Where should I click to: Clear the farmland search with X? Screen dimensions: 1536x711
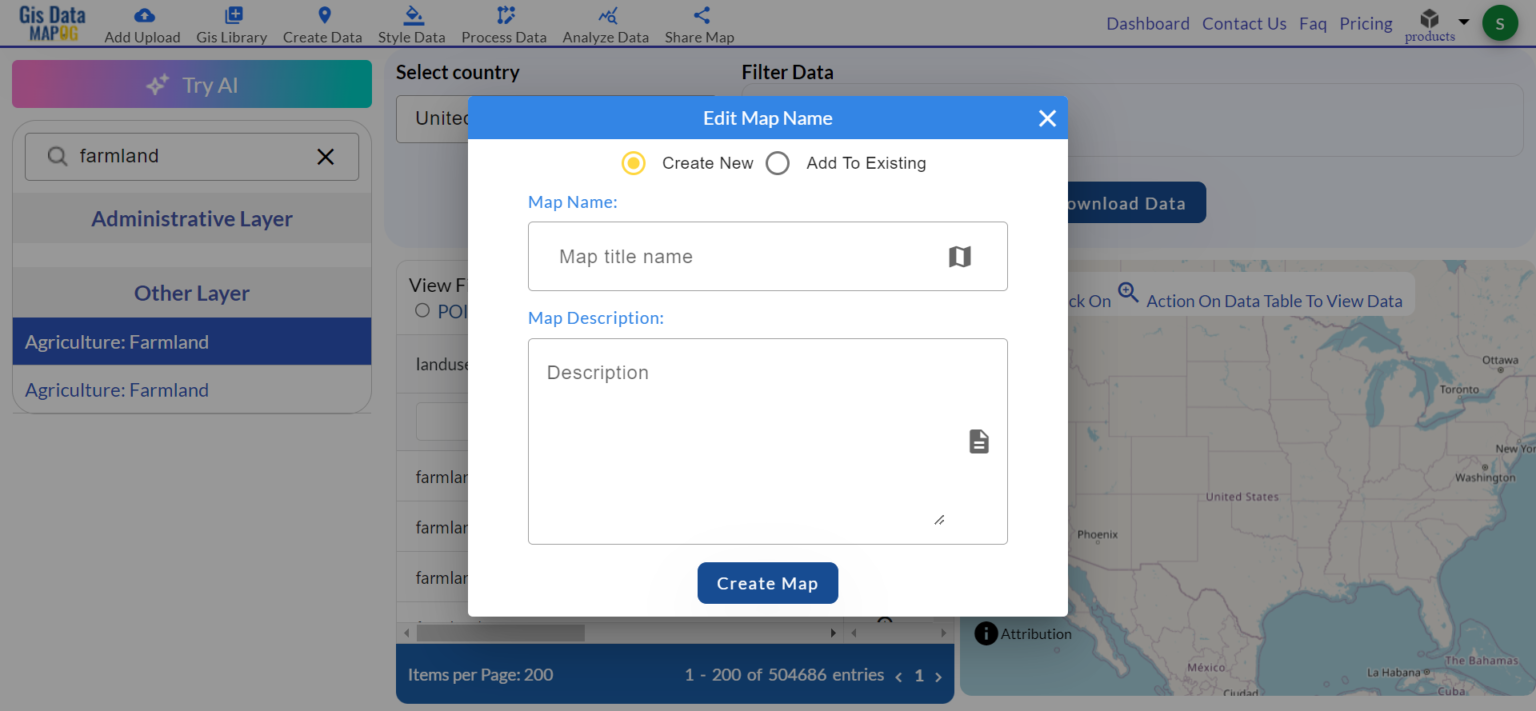coord(325,156)
